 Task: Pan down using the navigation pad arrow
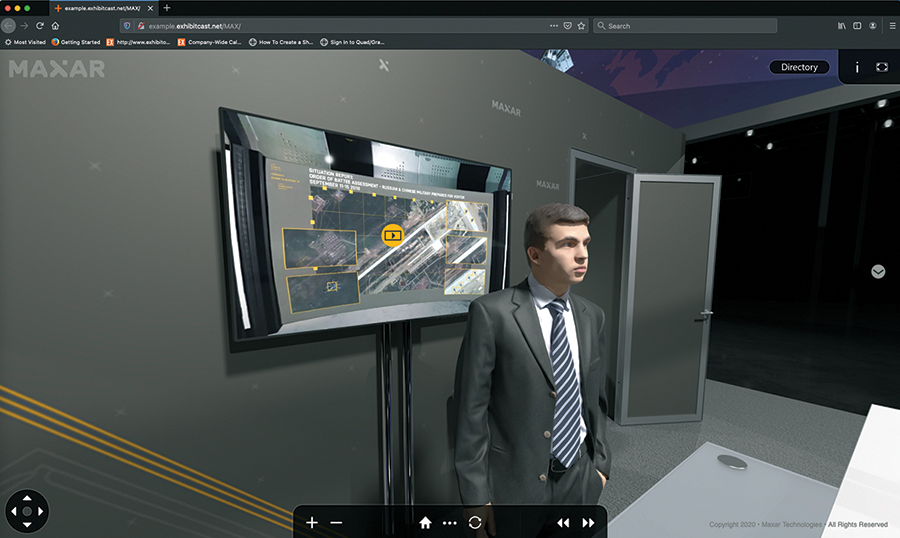[x=27, y=524]
